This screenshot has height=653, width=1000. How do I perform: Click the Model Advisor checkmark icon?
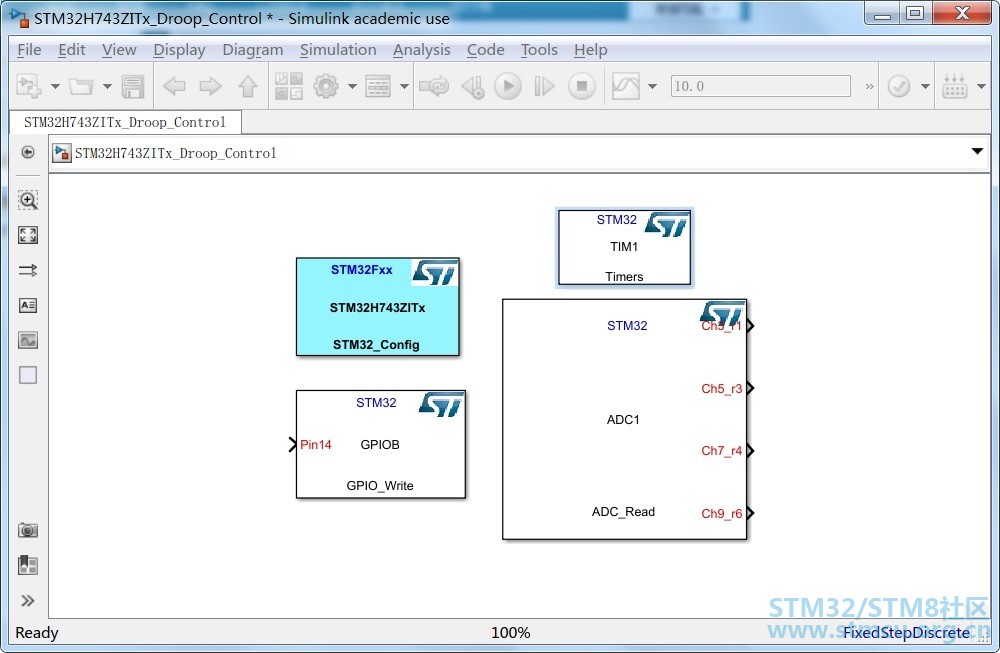click(899, 86)
